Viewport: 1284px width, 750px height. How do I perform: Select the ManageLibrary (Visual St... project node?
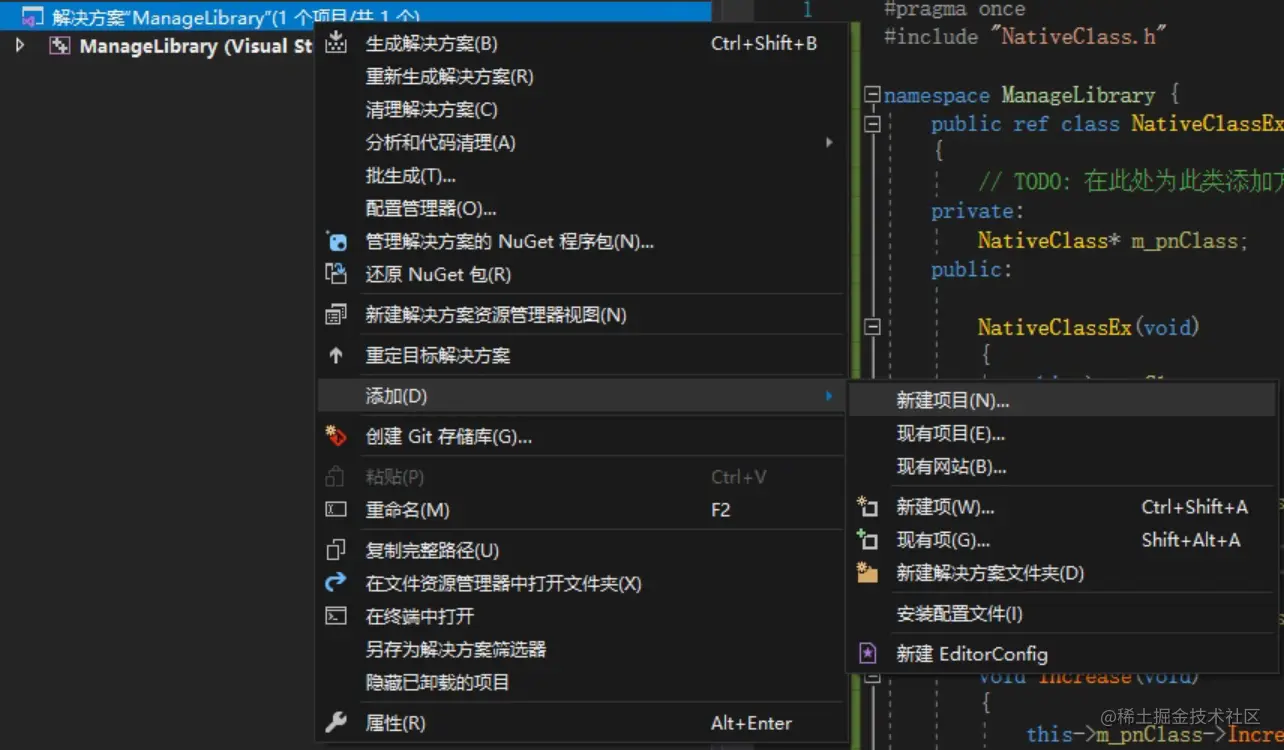coord(197,46)
